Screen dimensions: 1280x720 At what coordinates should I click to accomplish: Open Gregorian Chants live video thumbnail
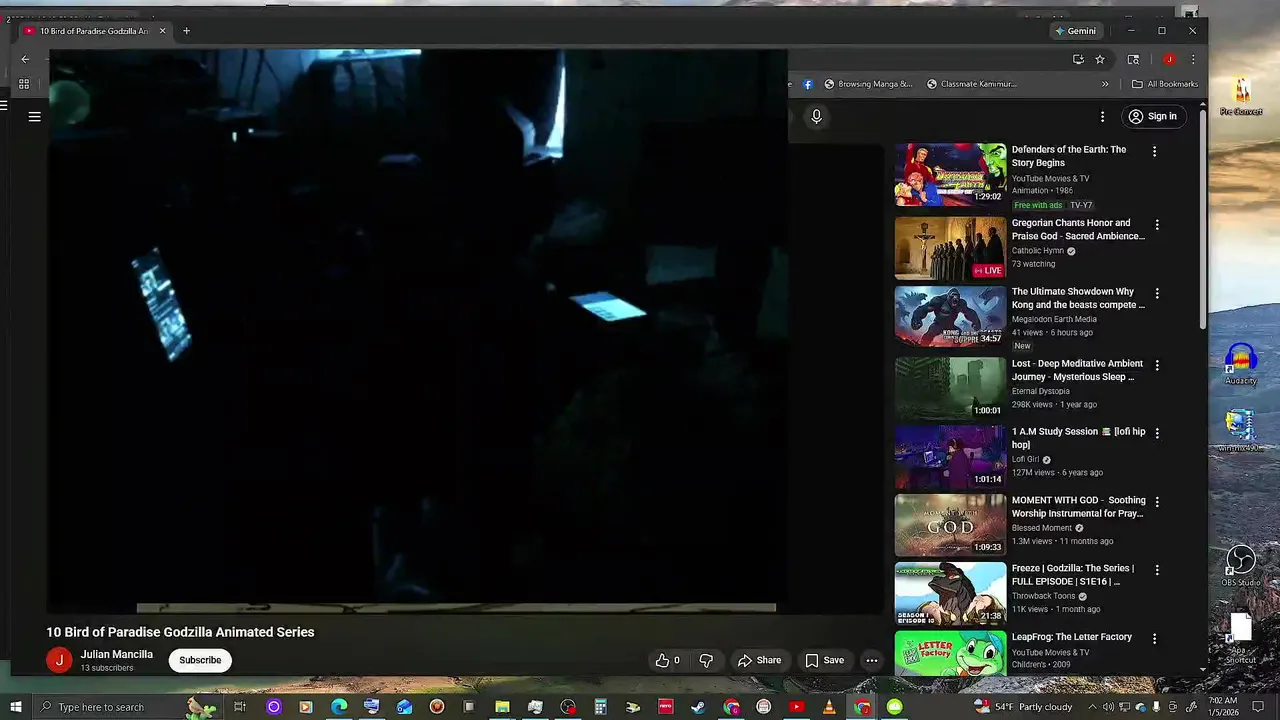pos(950,248)
